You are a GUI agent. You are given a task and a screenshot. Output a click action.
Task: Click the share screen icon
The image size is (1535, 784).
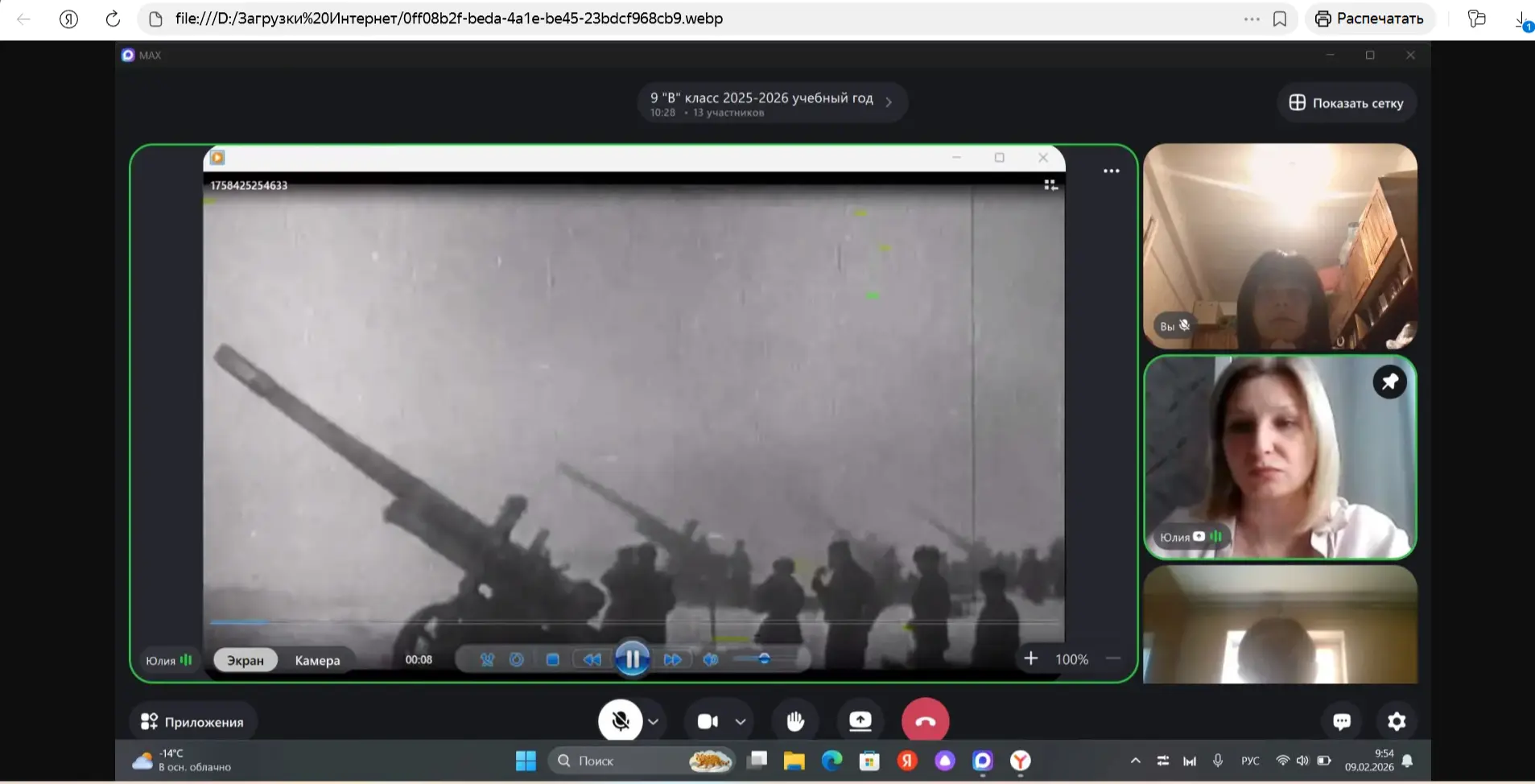coord(860,721)
